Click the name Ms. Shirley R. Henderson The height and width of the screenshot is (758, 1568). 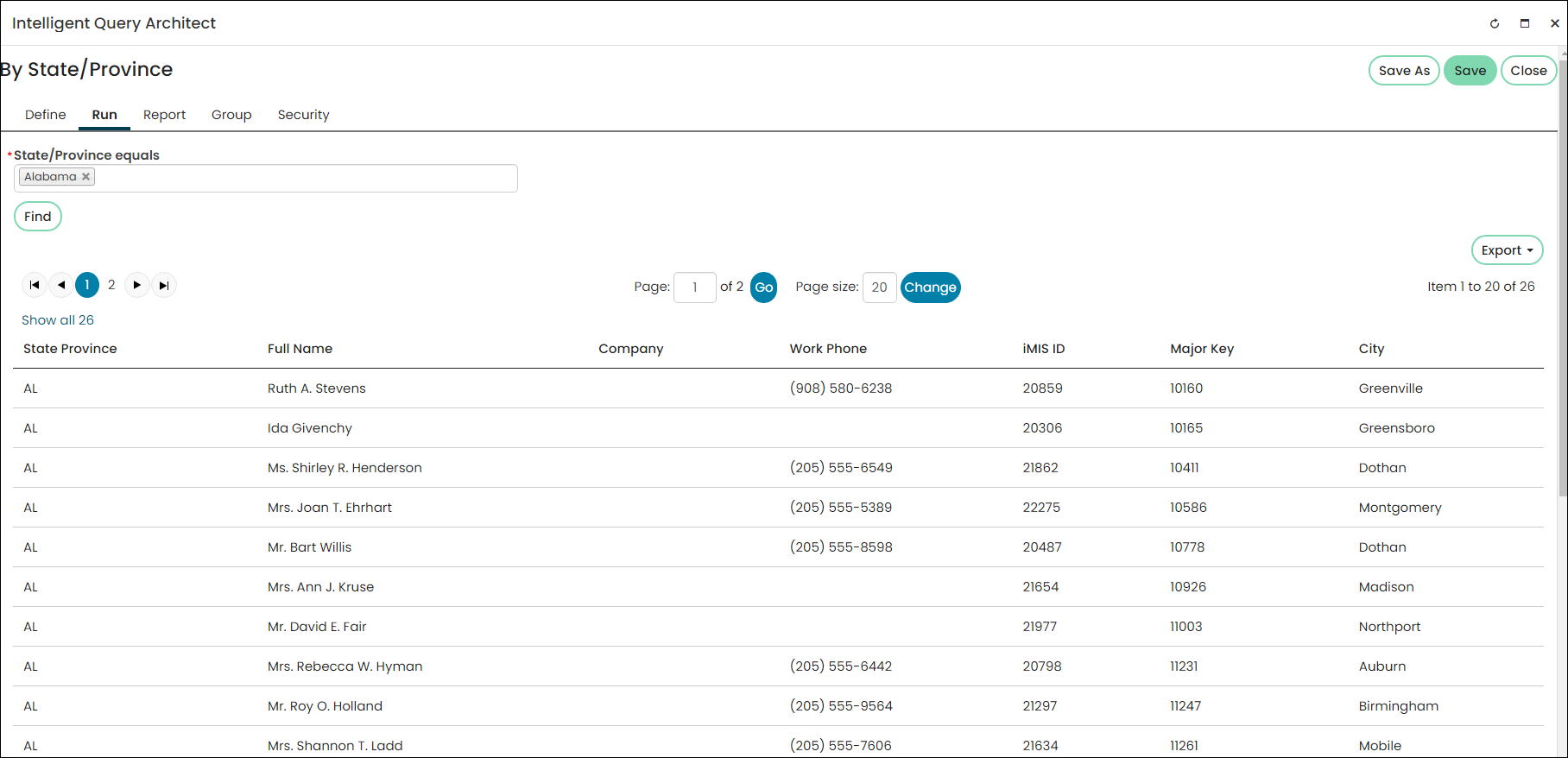pos(345,468)
